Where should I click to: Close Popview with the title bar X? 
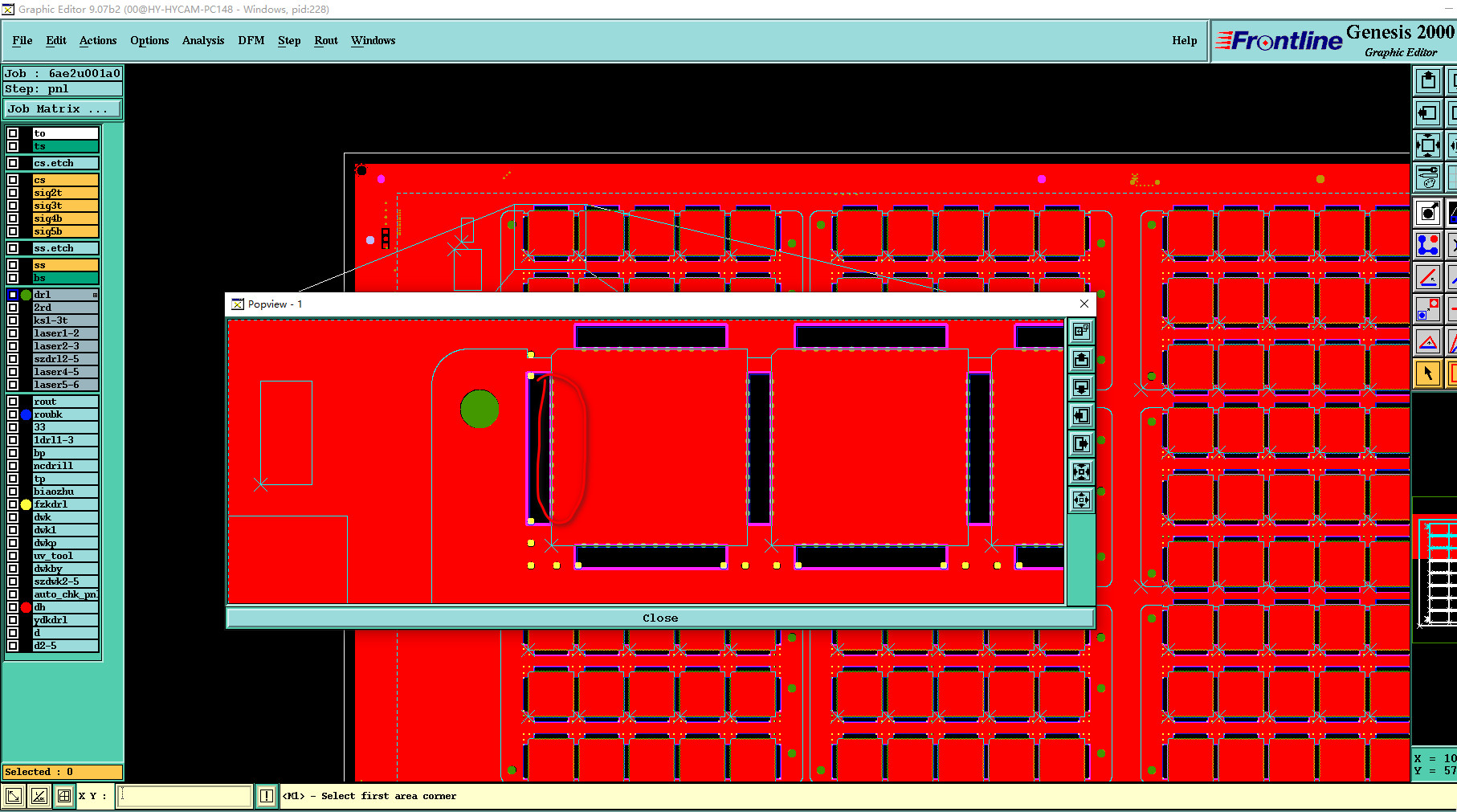tap(1084, 304)
